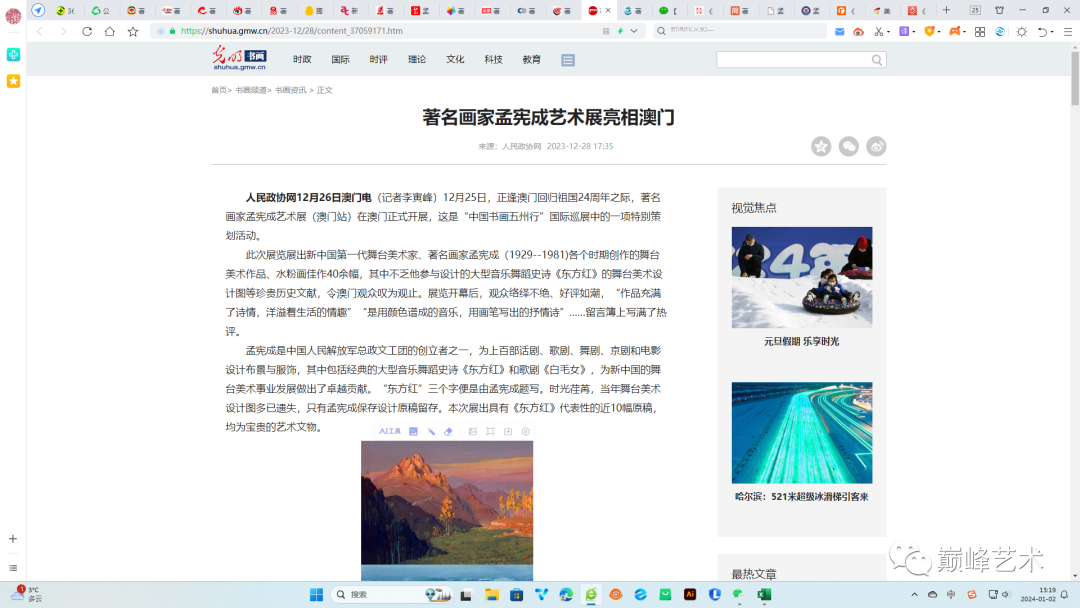Open the AI toolbar settings gear
The image size is (1080, 608).
(524, 431)
